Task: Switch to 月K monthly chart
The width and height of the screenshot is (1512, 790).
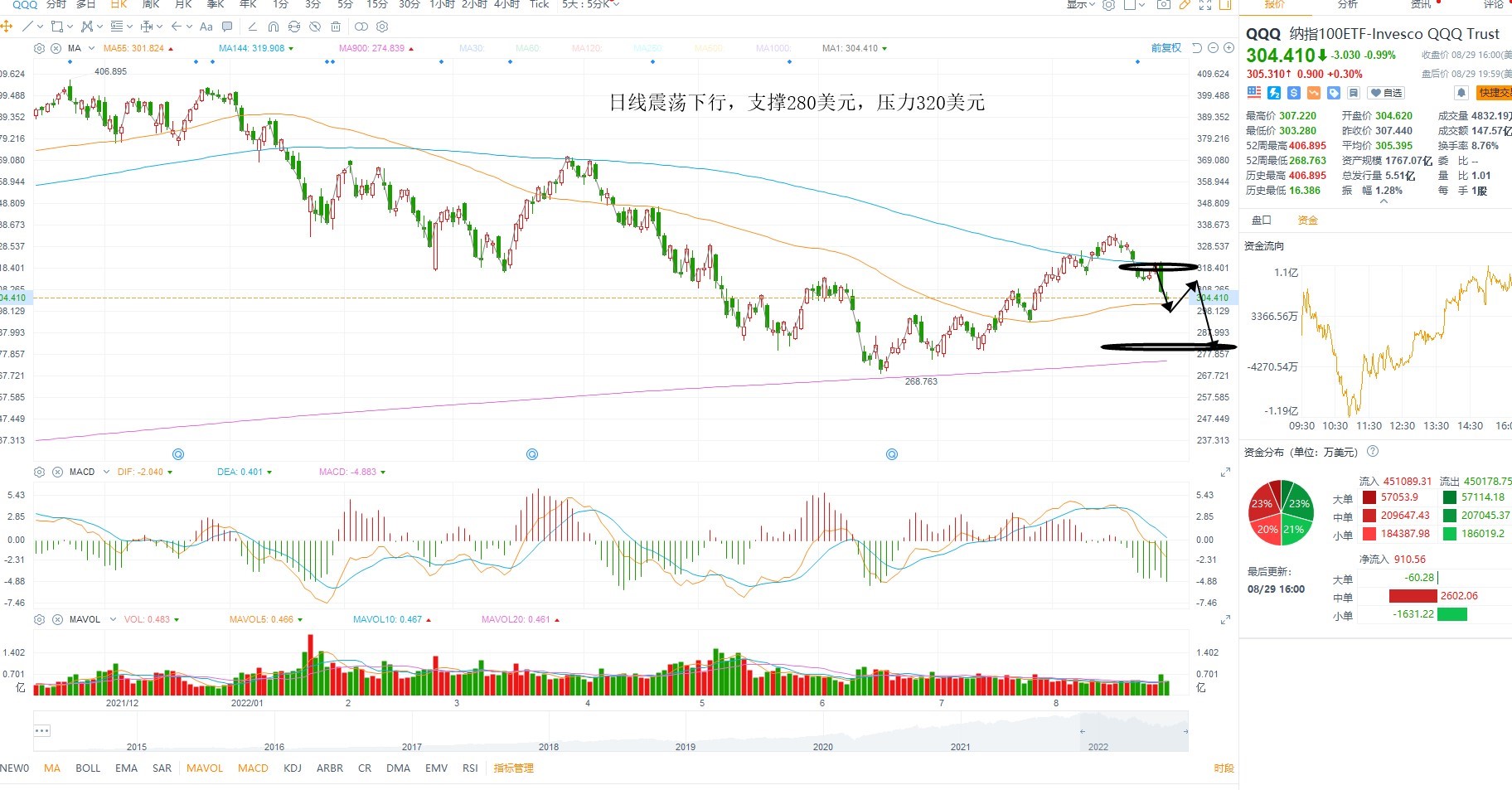Action: click(x=183, y=5)
